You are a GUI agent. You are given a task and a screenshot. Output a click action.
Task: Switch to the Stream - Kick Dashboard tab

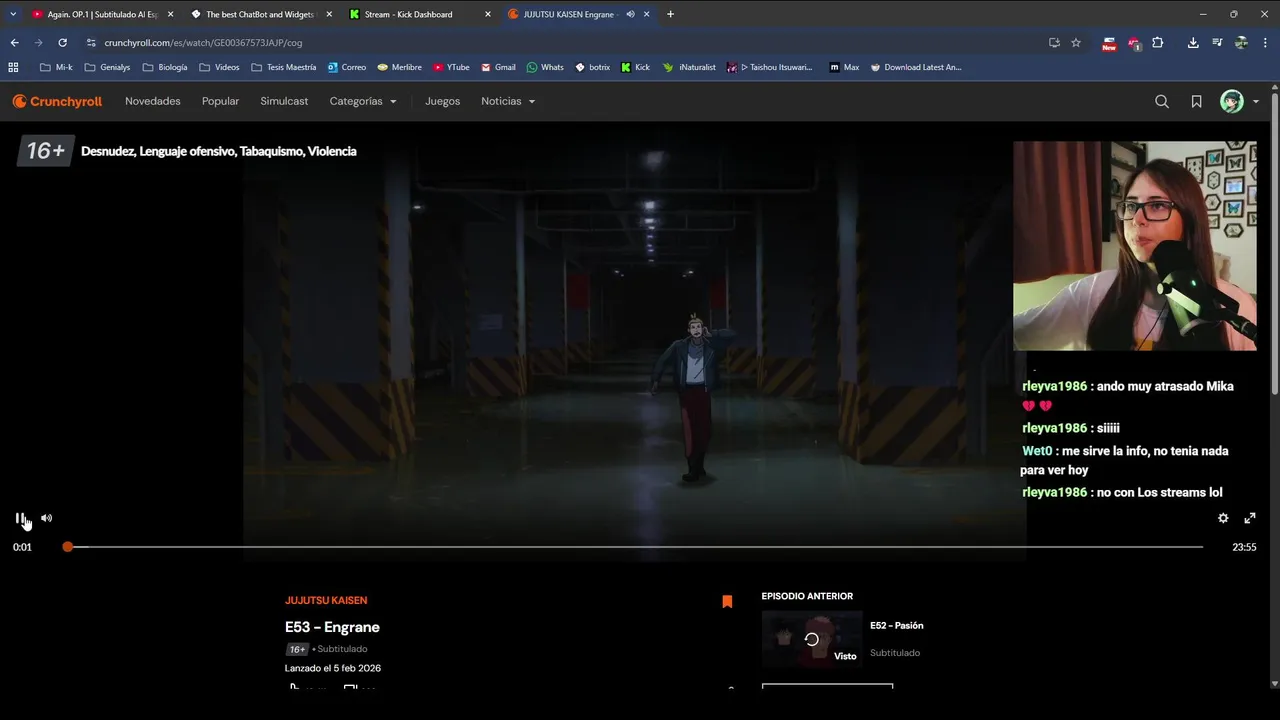[x=420, y=14]
